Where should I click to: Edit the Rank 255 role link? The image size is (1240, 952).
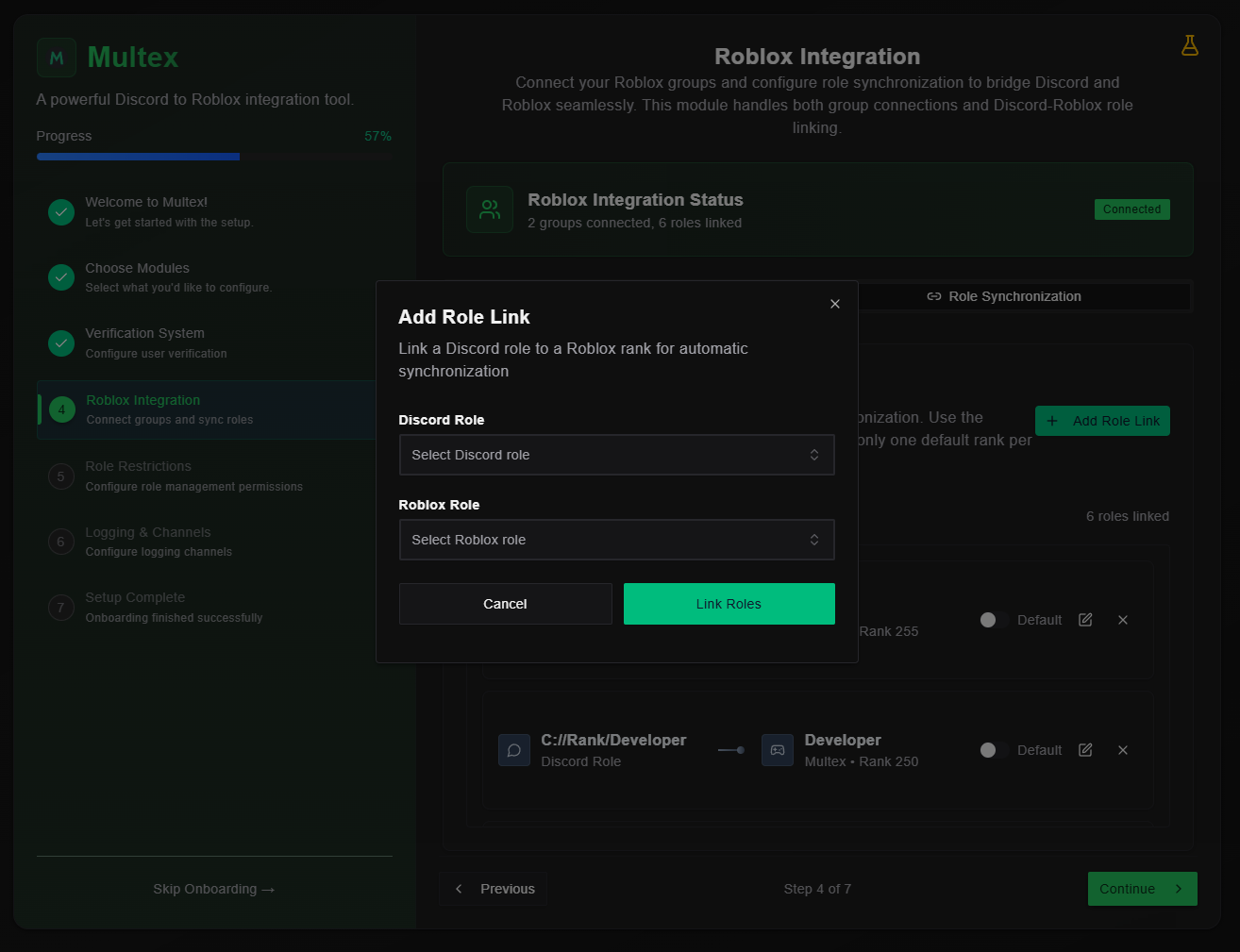[x=1085, y=620]
